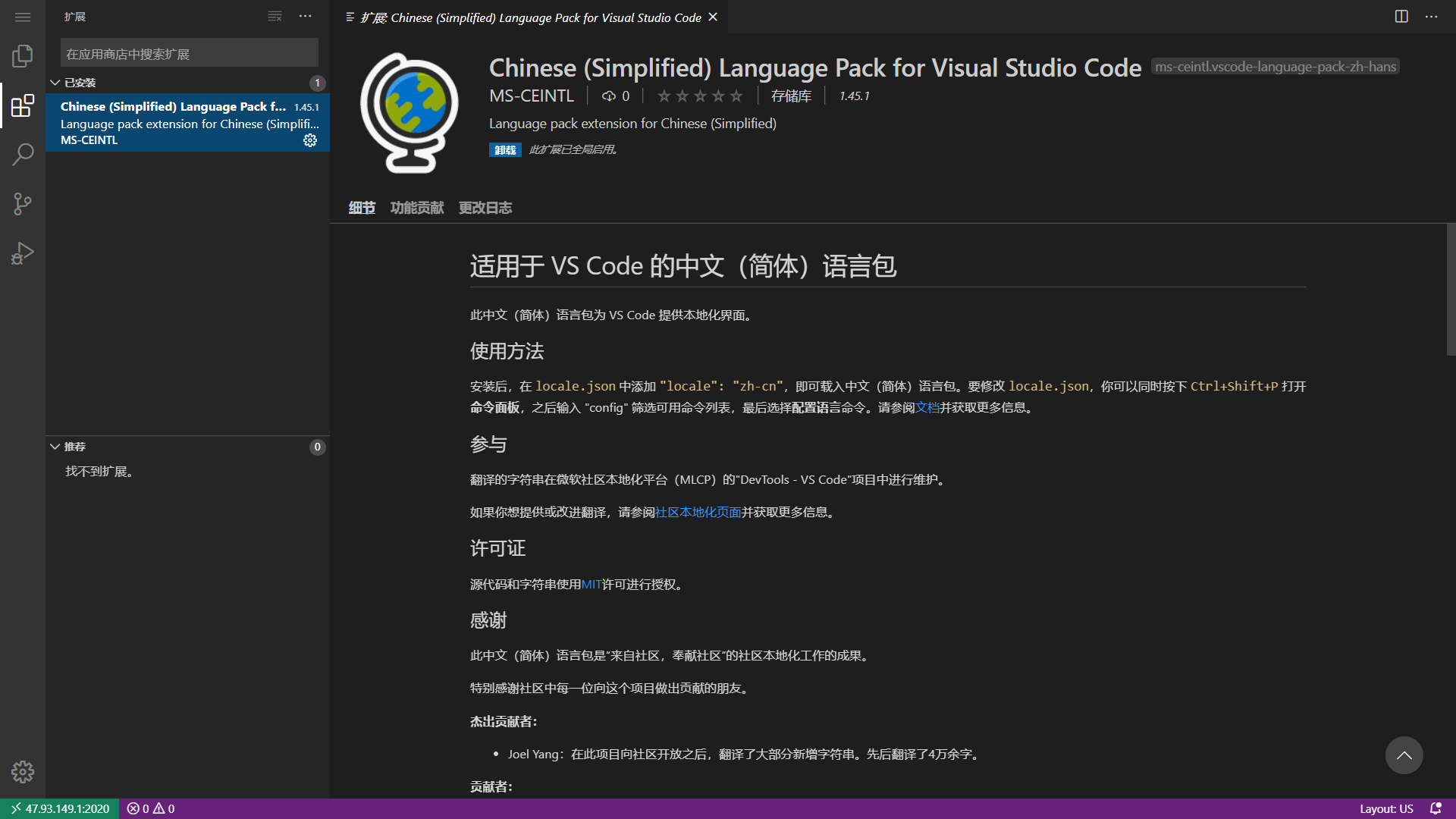
Task: Click the 找不到扩展 message text
Action: pyautogui.click(x=99, y=472)
